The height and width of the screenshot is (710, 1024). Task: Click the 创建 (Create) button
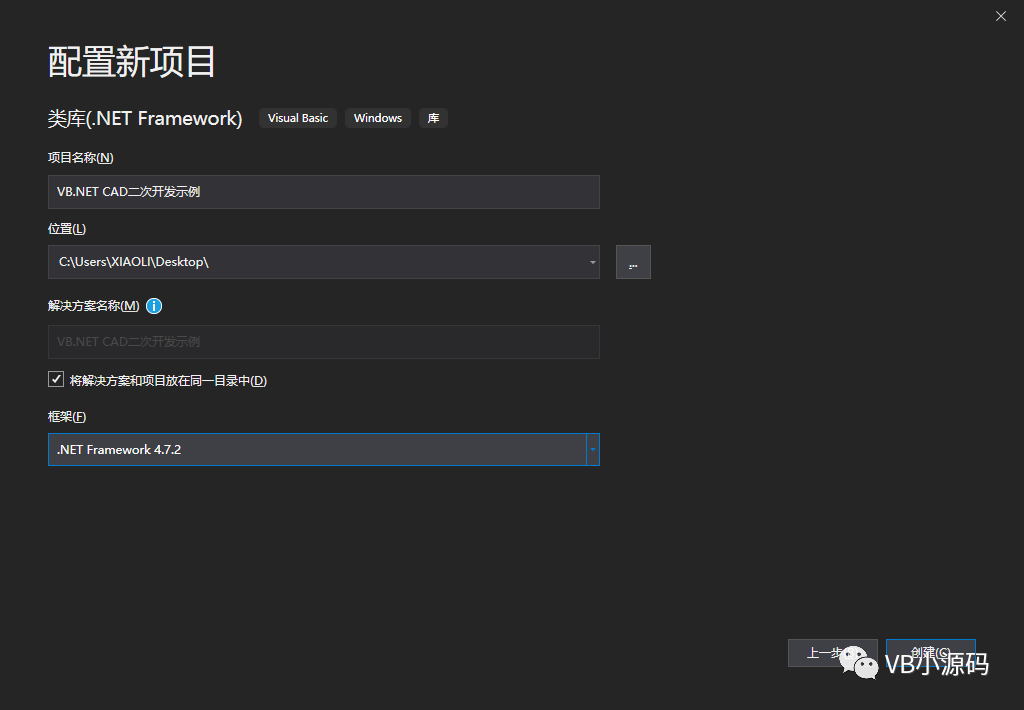[x=931, y=653]
